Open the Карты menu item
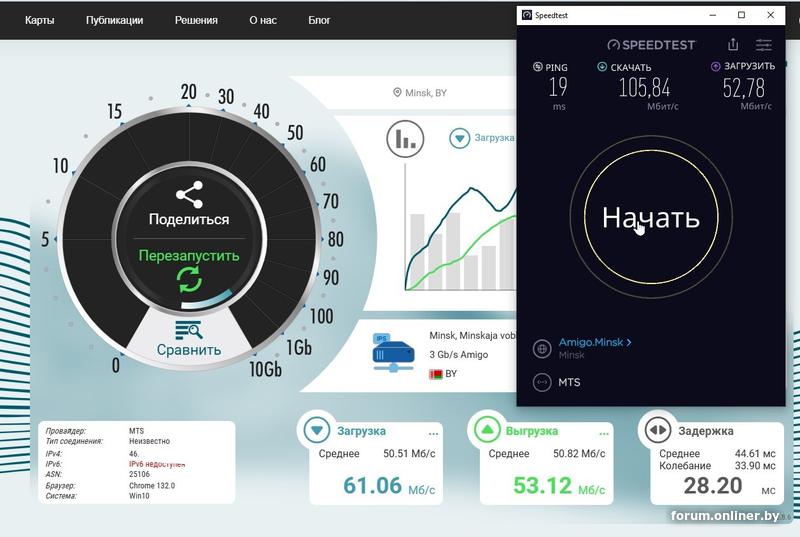This screenshot has width=800, height=537. click(40, 20)
